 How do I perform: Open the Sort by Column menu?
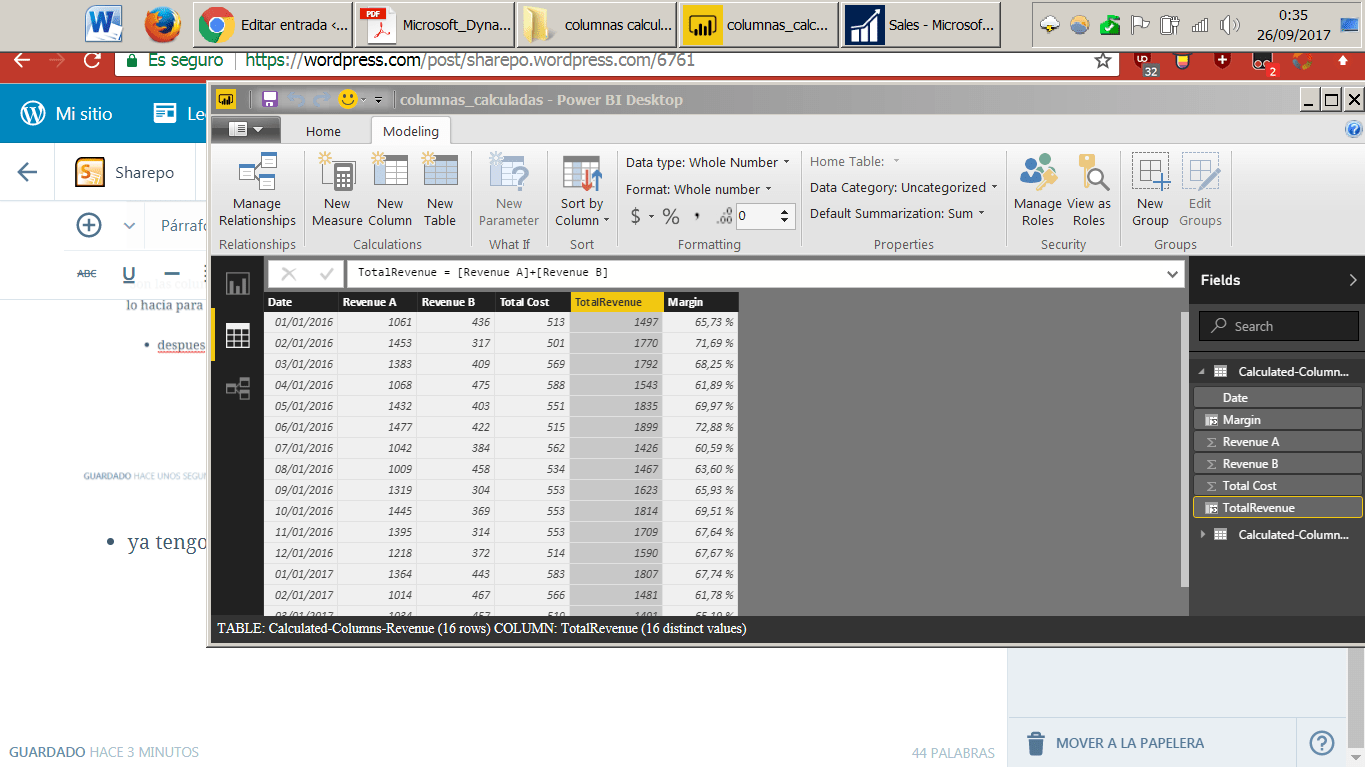tap(582, 190)
